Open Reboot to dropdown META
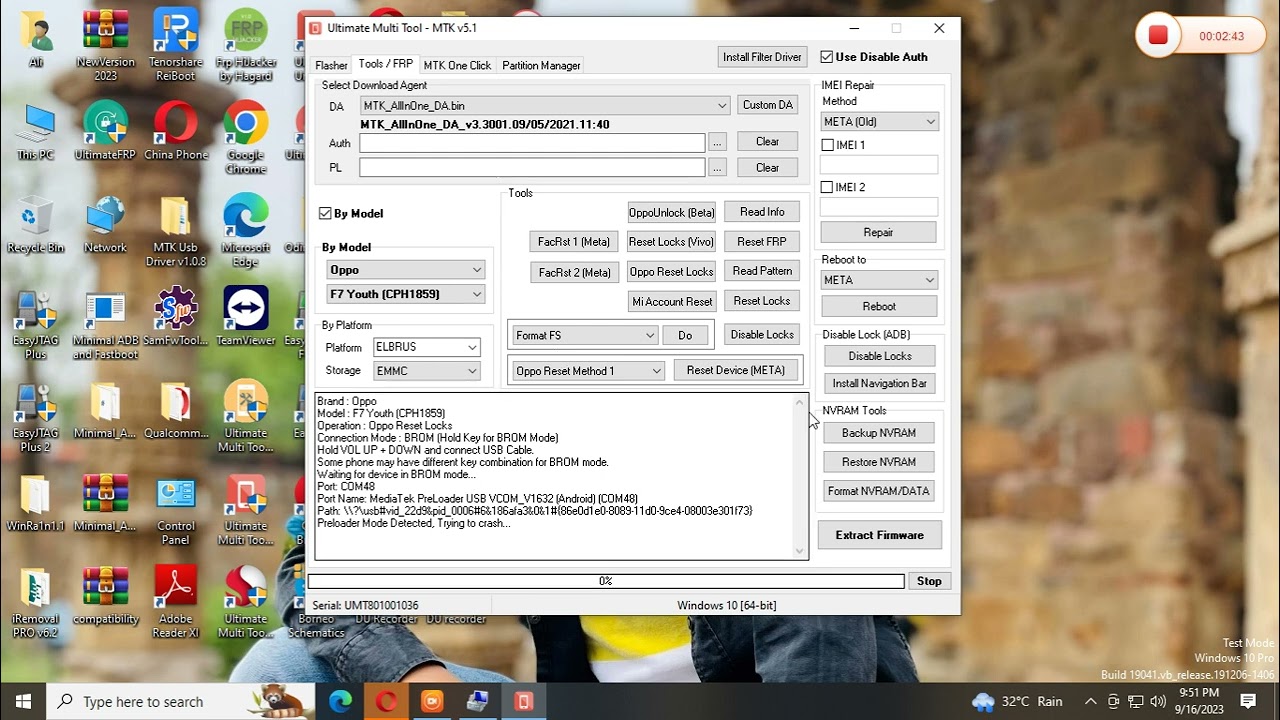The height and width of the screenshot is (720, 1280). point(879,280)
